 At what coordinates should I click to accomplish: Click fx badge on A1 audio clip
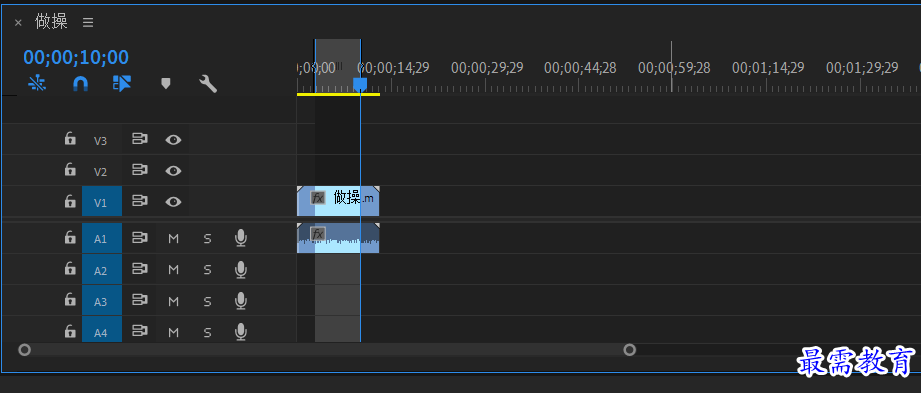pyautogui.click(x=318, y=234)
